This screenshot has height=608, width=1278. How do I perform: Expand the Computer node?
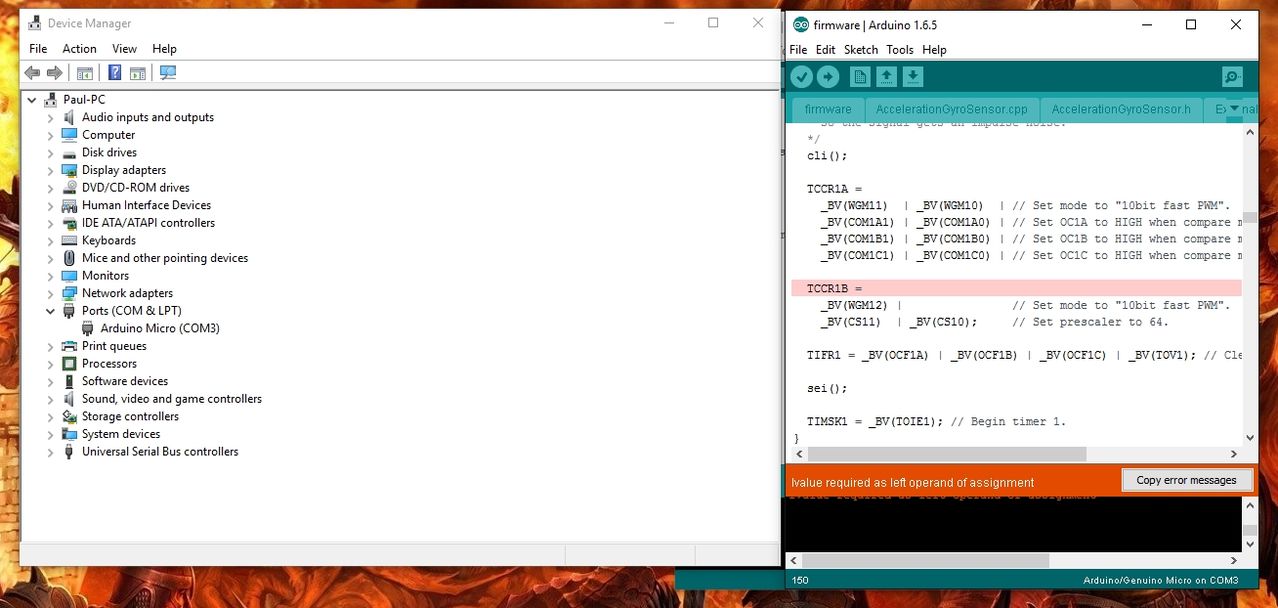pos(50,135)
